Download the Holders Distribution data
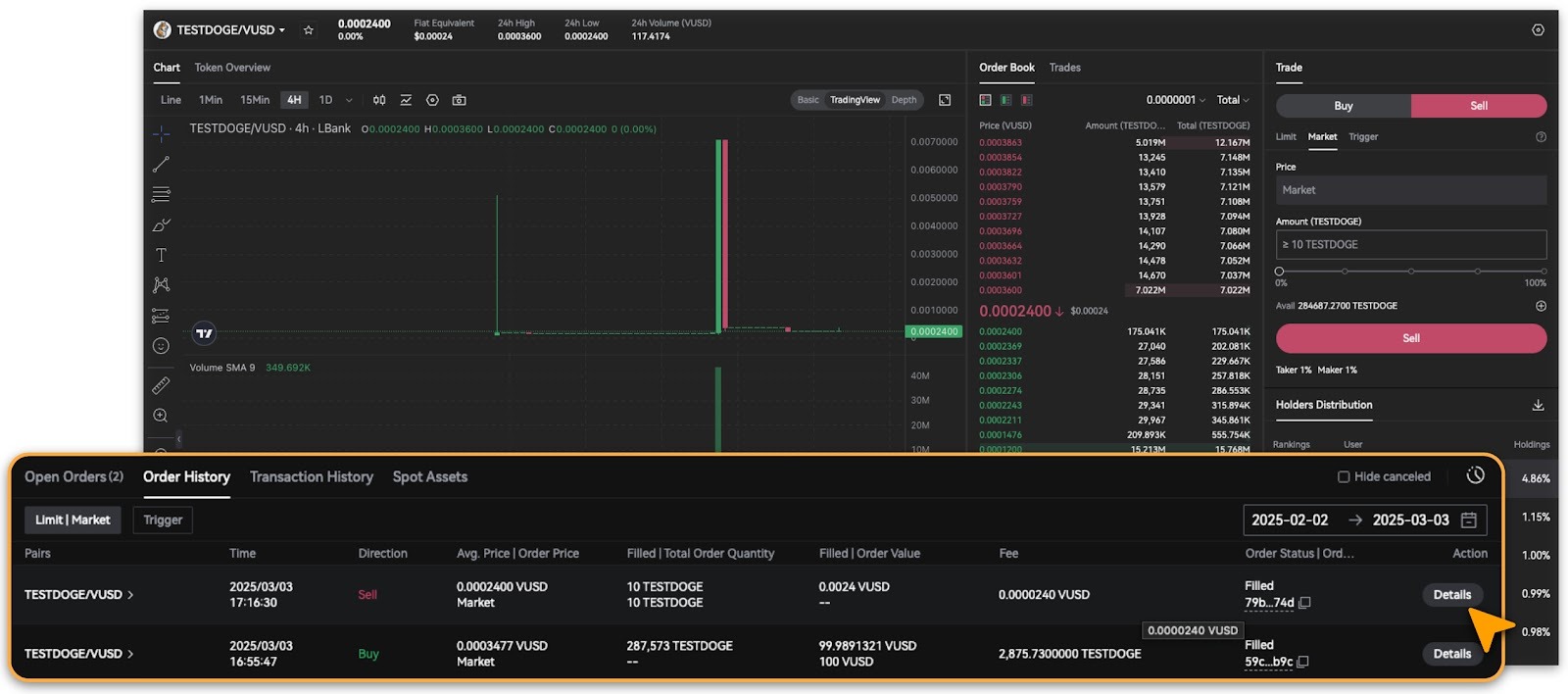The width and height of the screenshot is (1568, 694). pyautogui.click(x=1538, y=405)
